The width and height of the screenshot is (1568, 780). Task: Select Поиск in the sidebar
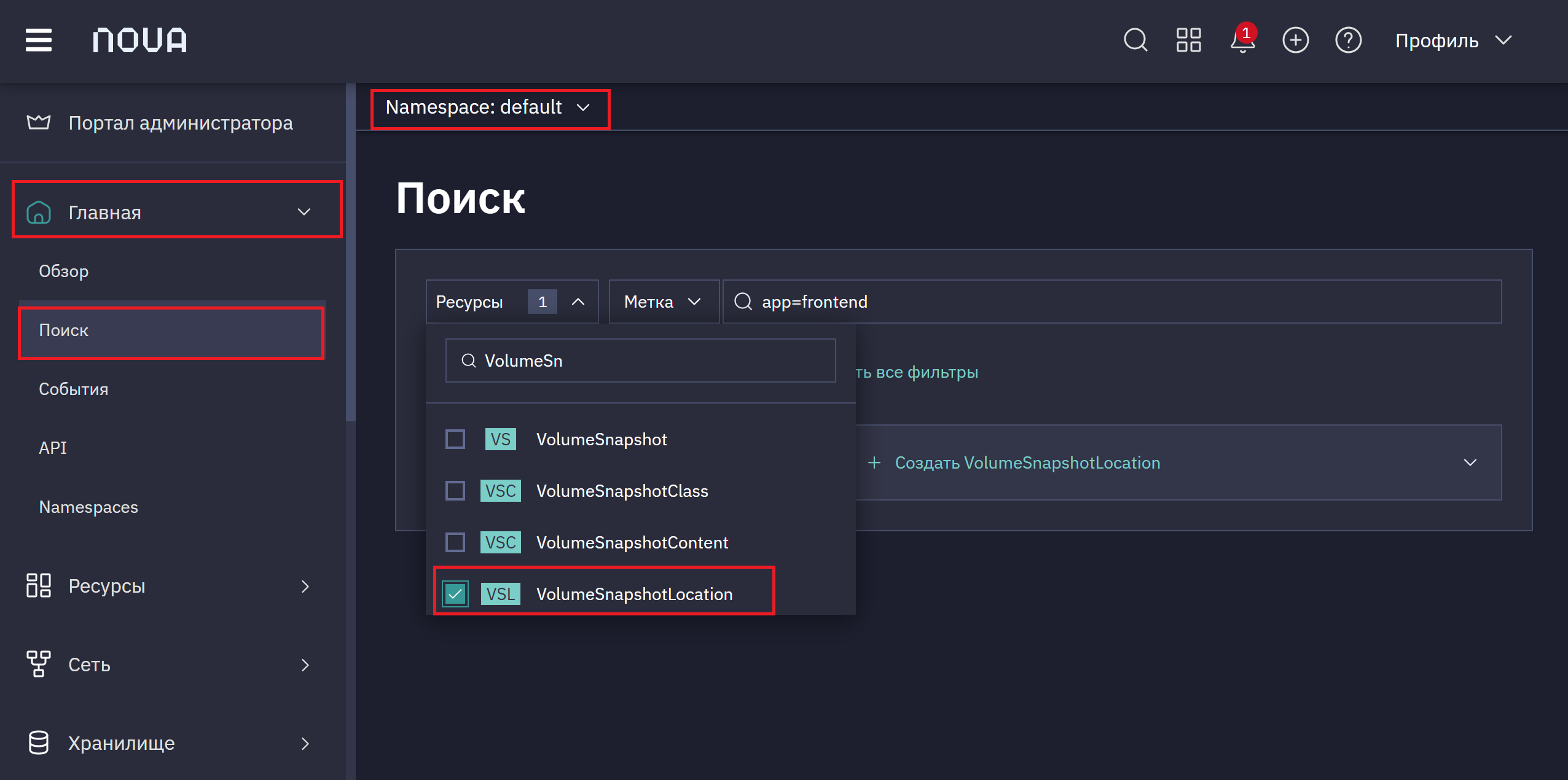(171, 330)
